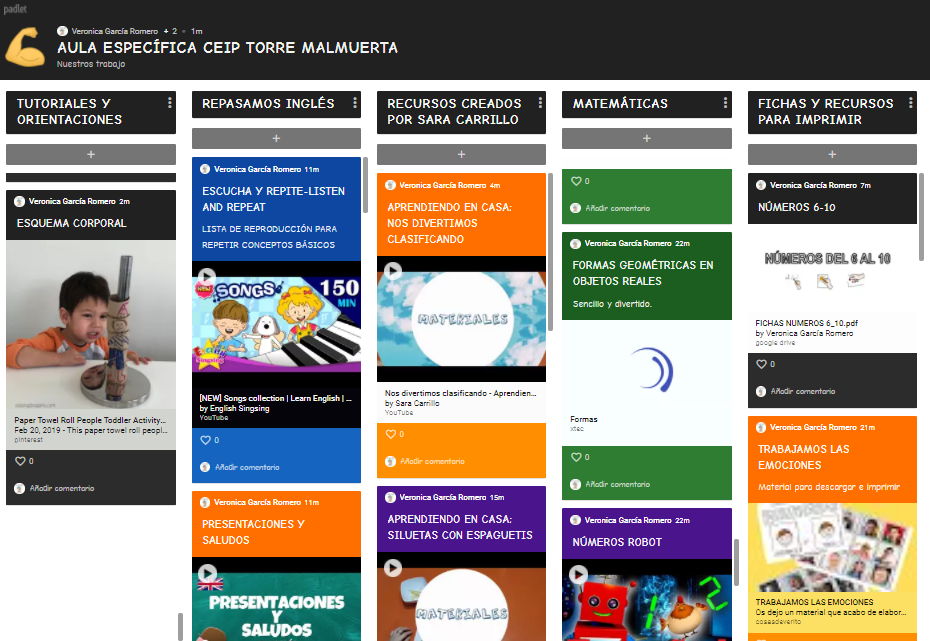This screenshot has width=930, height=641.
Task: Click the Repasamos Inglés column scrollbar
Action: pyautogui.click(x=365, y=184)
